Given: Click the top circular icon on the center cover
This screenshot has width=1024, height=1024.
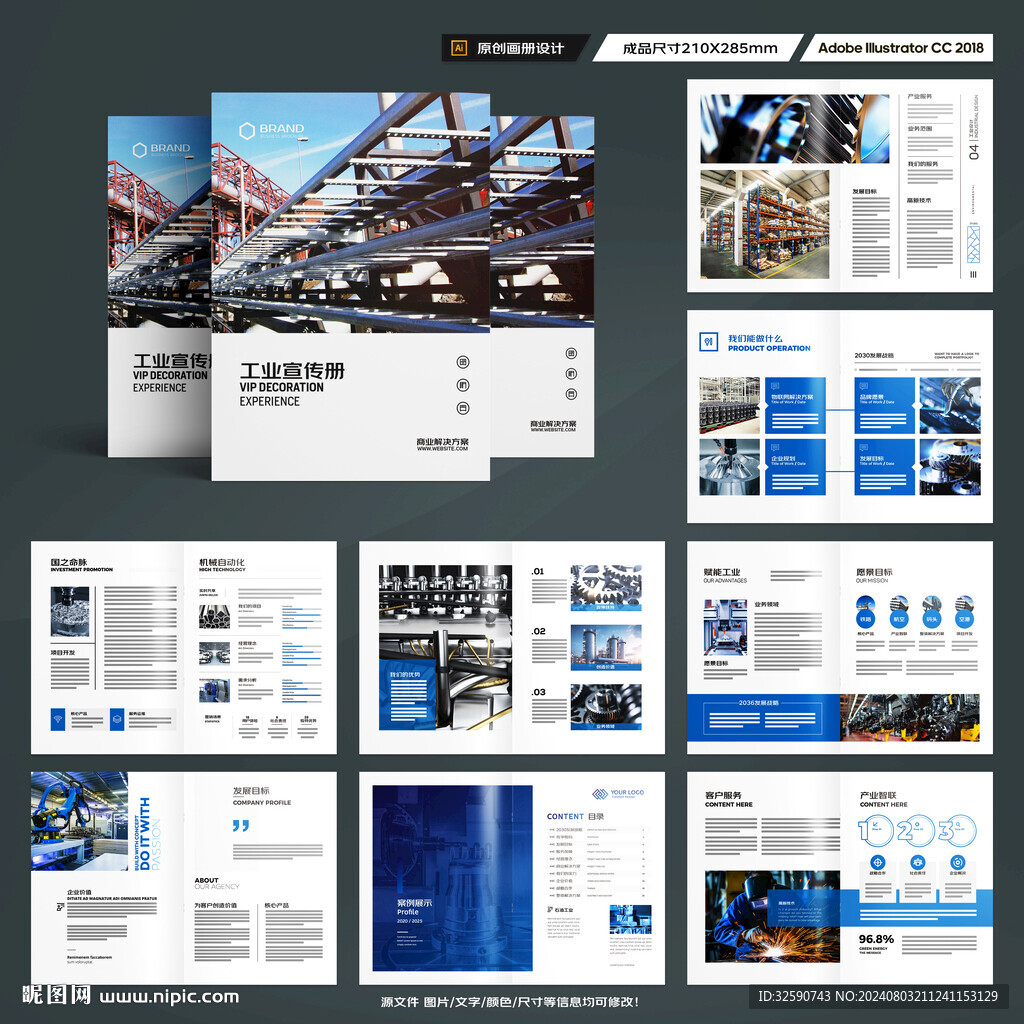Looking at the screenshot, I should point(463,362).
